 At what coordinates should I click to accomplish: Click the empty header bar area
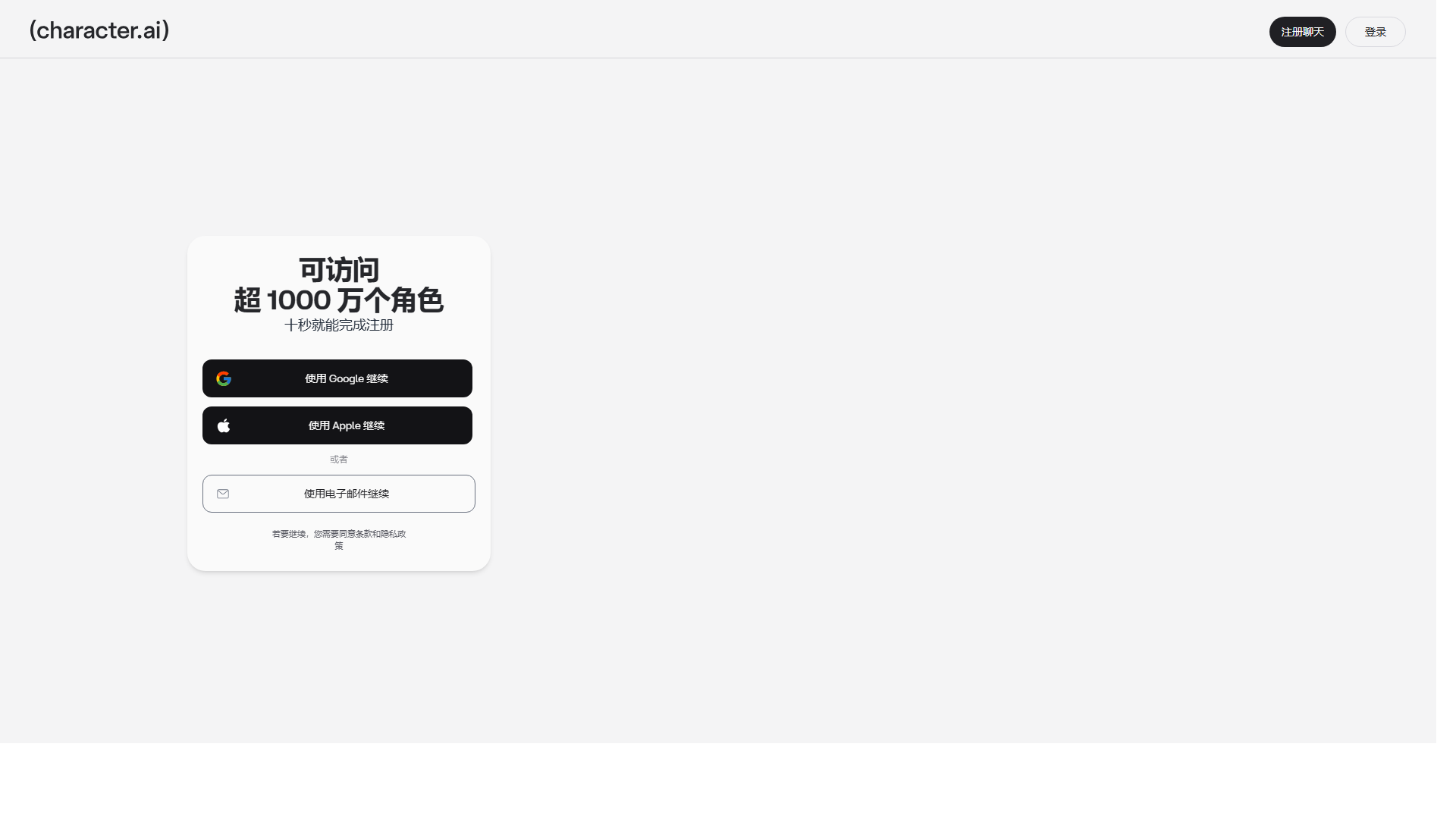point(682,30)
